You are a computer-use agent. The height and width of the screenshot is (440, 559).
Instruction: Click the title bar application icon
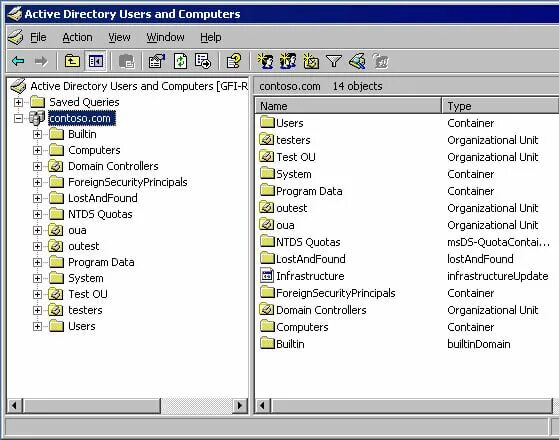15,14
